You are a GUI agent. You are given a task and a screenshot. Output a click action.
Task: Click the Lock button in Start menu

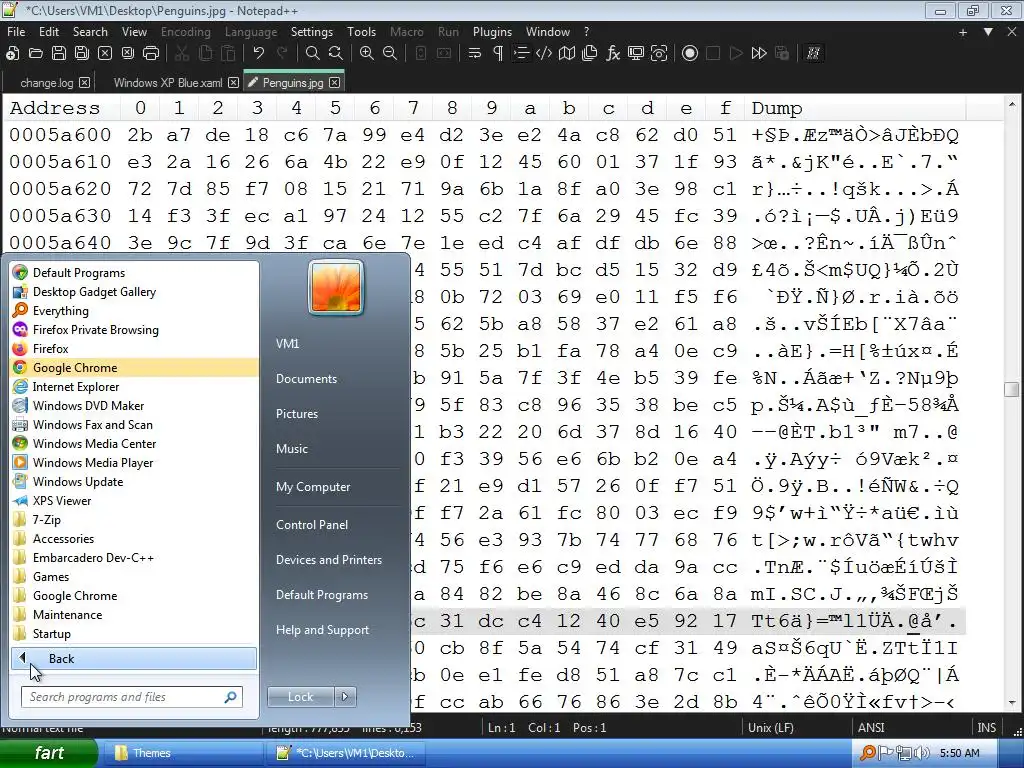[300, 697]
